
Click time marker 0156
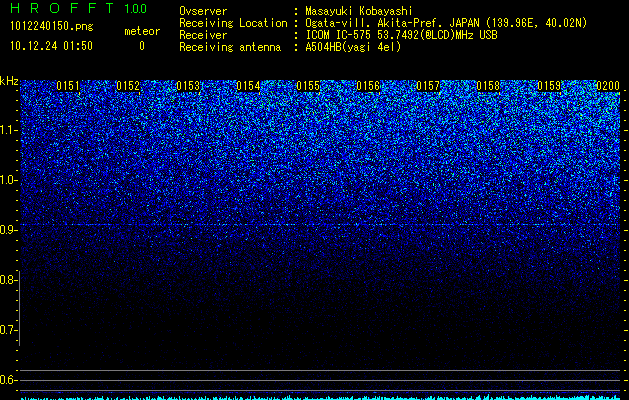click(x=368, y=86)
